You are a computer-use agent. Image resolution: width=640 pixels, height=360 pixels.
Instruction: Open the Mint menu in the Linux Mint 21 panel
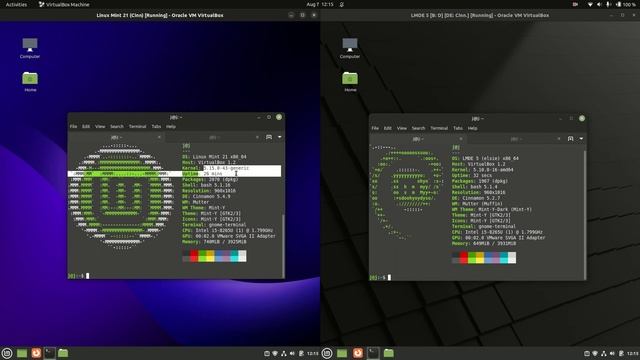[x=7, y=353]
